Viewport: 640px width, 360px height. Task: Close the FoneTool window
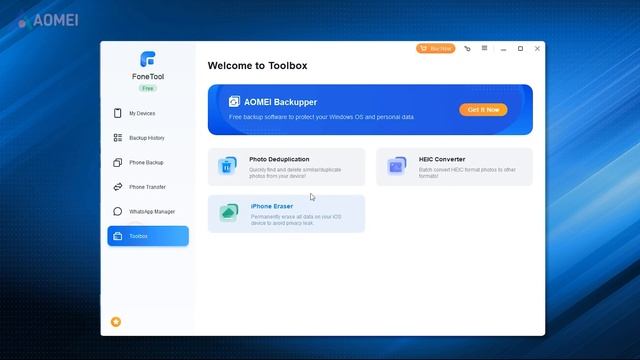pyautogui.click(x=537, y=49)
